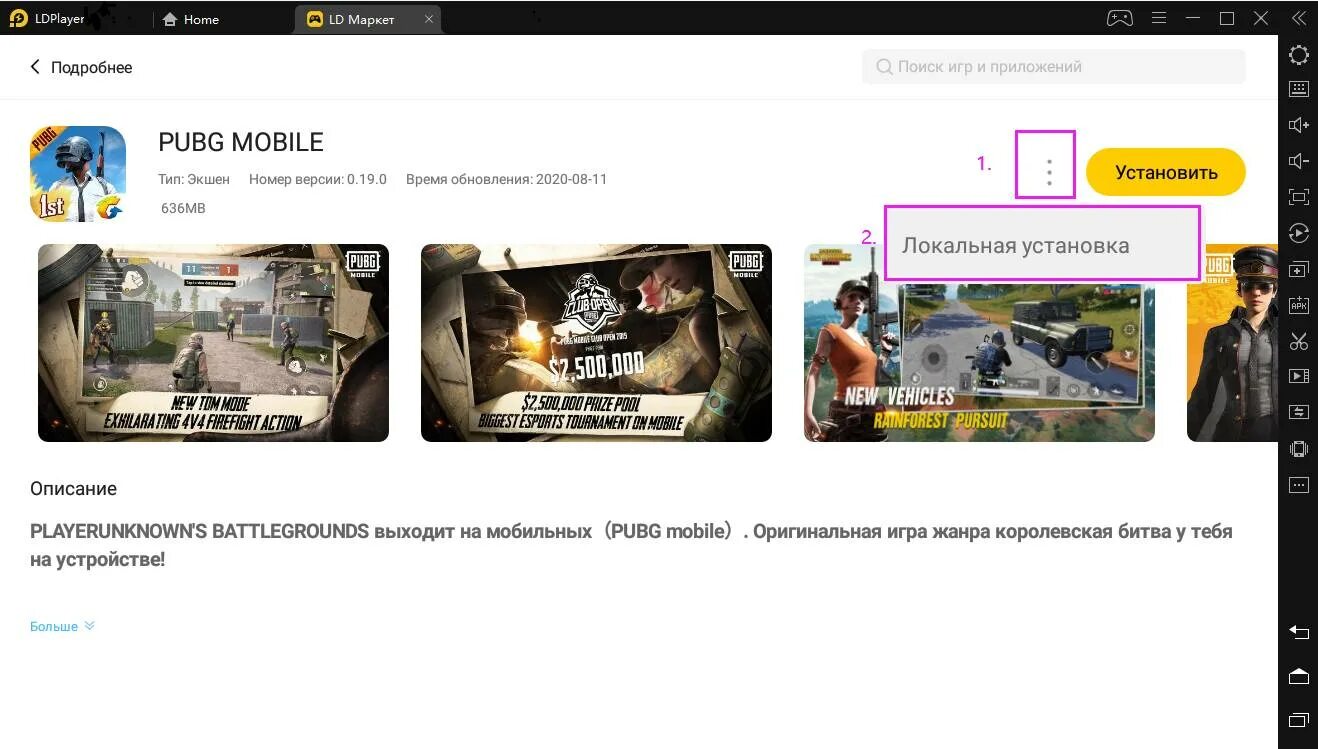Switch to the Home tab

pos(191,19)
